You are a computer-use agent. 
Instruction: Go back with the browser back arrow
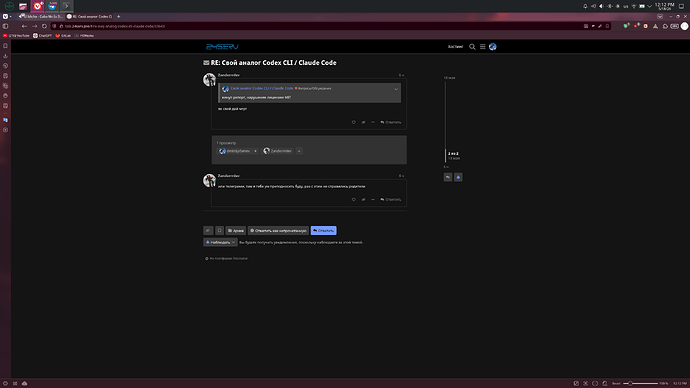(x=24, y=26)
